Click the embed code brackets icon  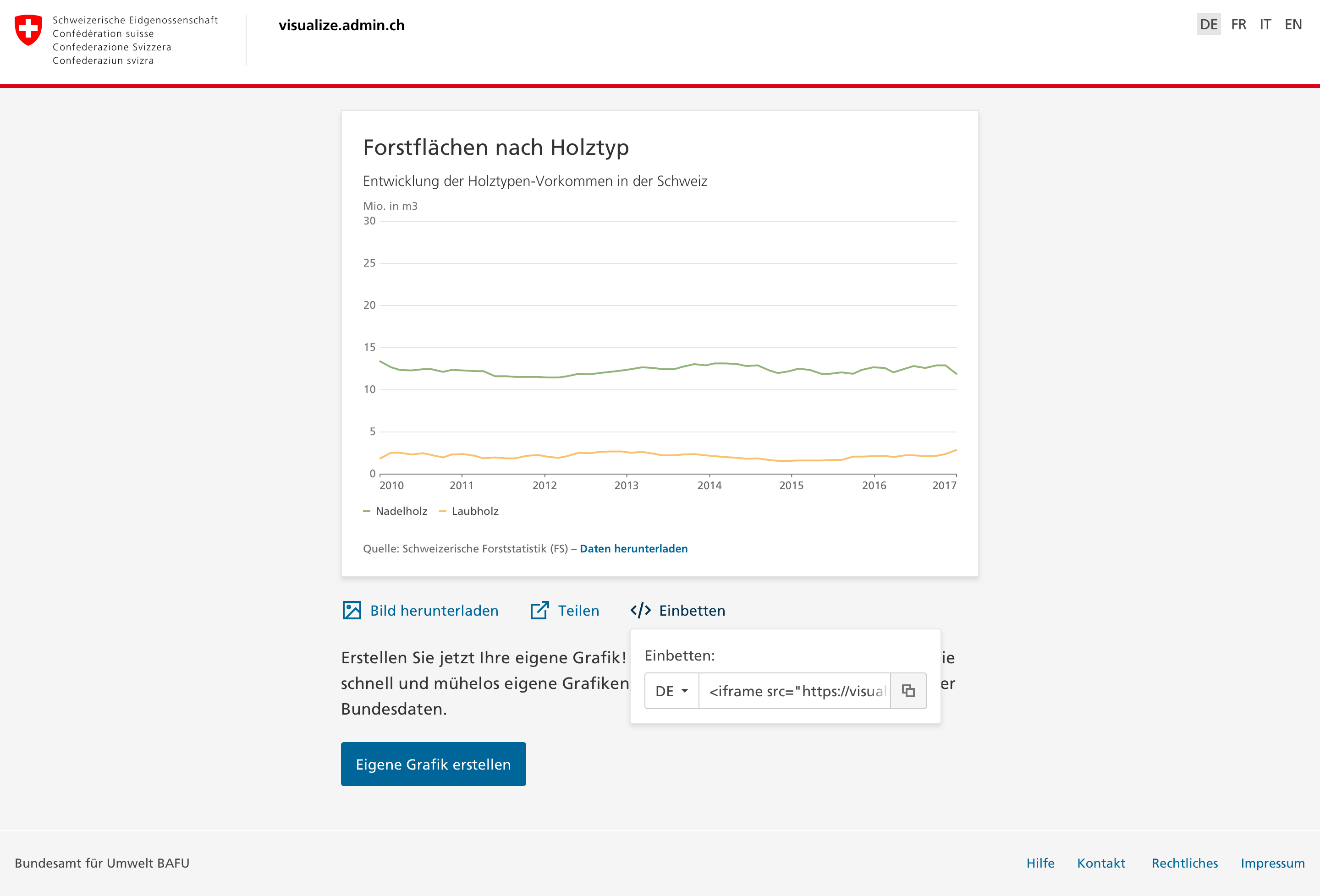pyautogui.click(x=640, y=611)
